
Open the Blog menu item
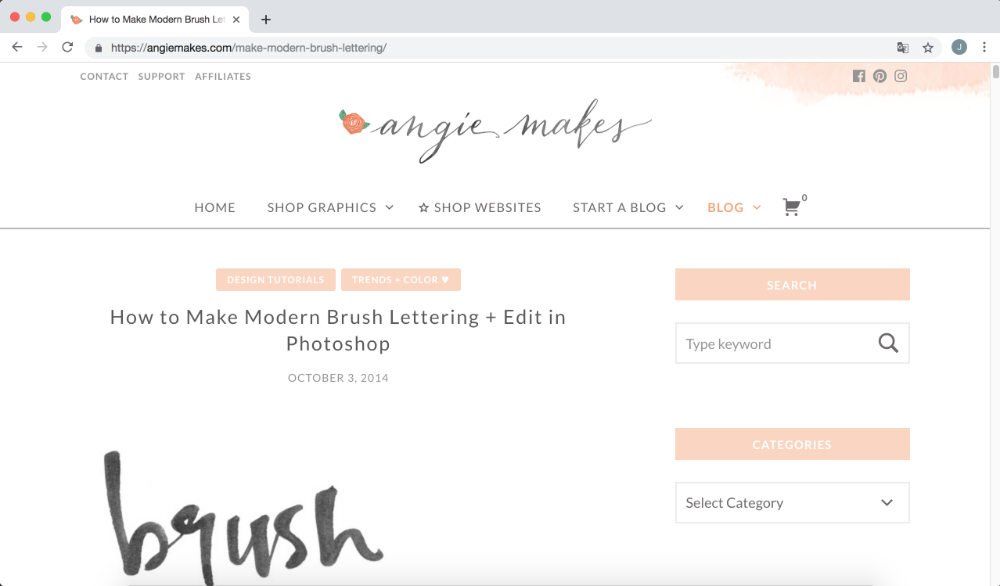(725, 207)
